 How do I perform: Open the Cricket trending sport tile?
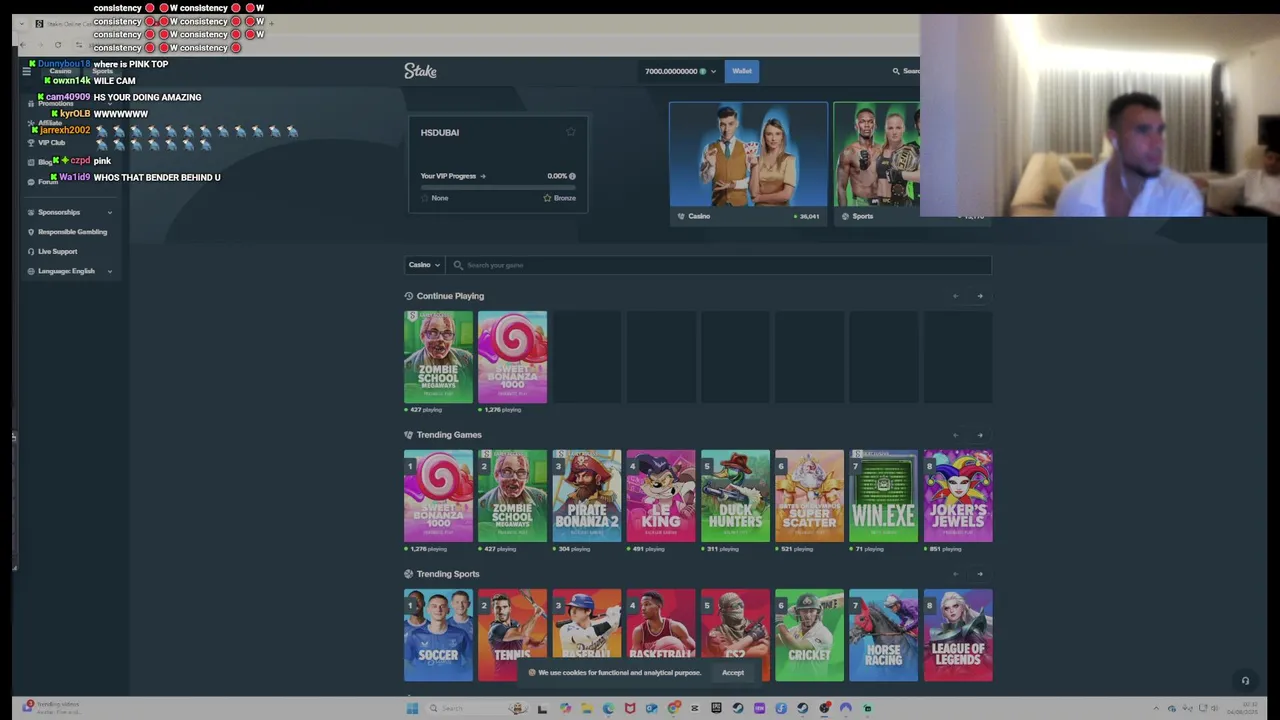coord(809,635)
